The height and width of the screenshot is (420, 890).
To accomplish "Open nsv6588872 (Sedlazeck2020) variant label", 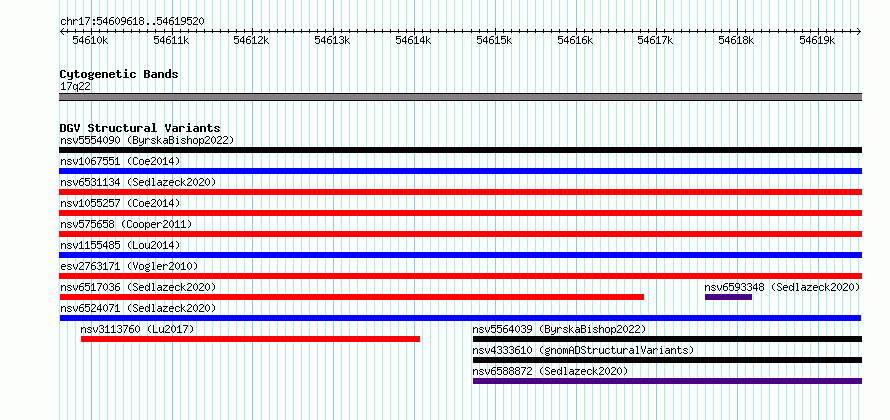I will click(550, 371).
